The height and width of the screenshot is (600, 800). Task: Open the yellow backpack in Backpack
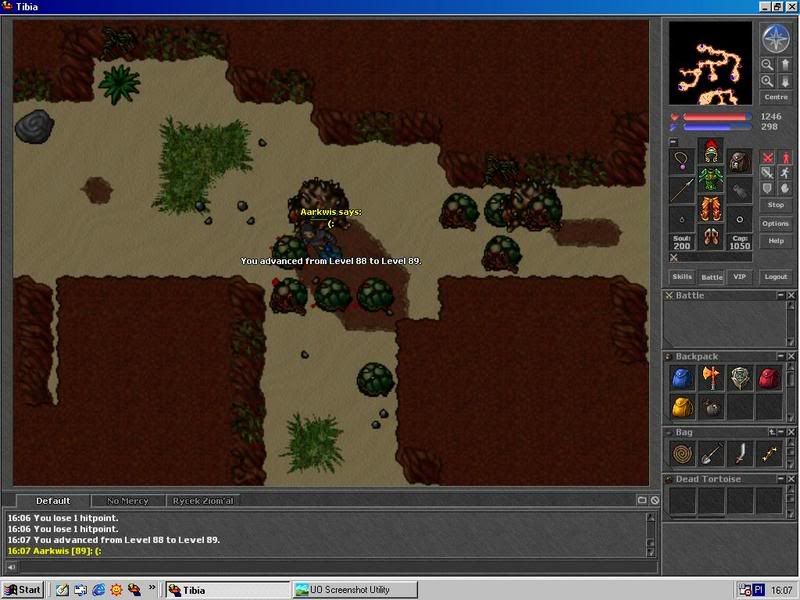coord(682,407)
